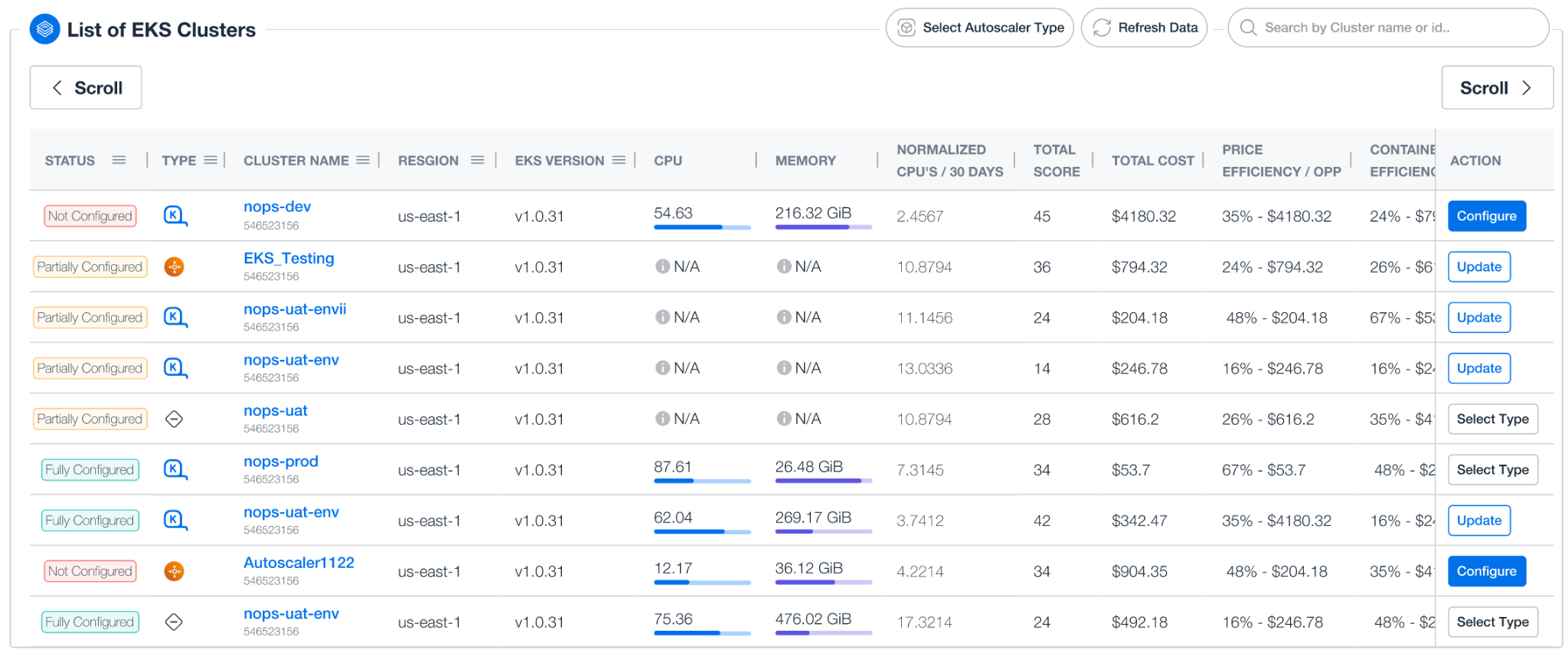Open the nops-uat-envii cluster link
1568x656 pixels.
point(295,309)
